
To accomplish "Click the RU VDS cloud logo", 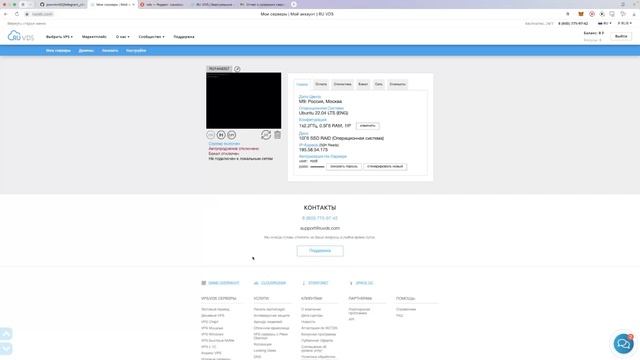I will point(20,36).
